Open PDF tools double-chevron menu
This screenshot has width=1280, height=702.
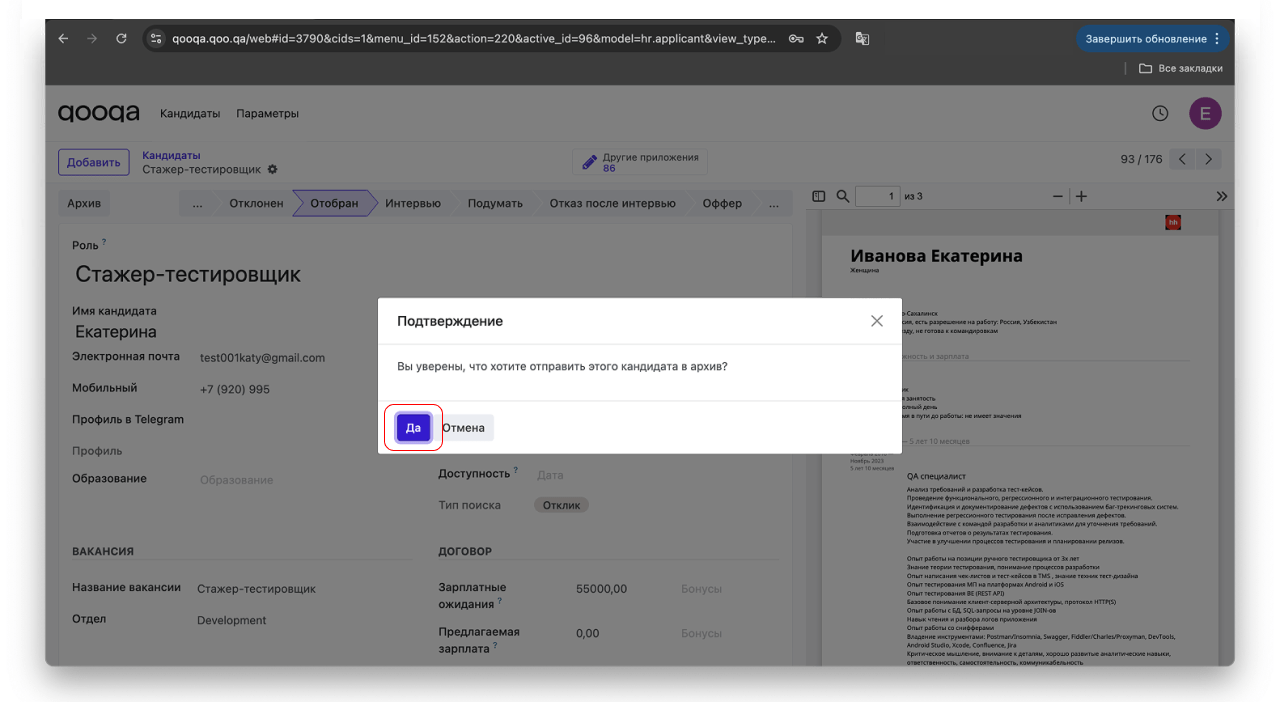pyautogui.click(x=1221, y=196)
